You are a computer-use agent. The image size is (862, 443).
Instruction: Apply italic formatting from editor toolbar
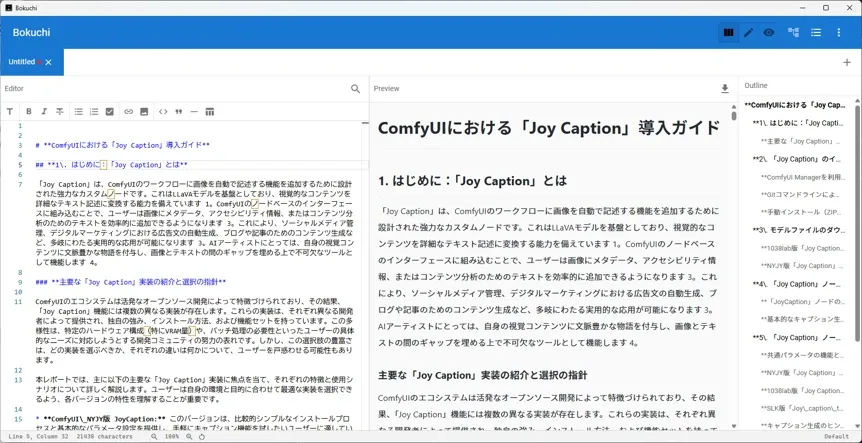44,111
